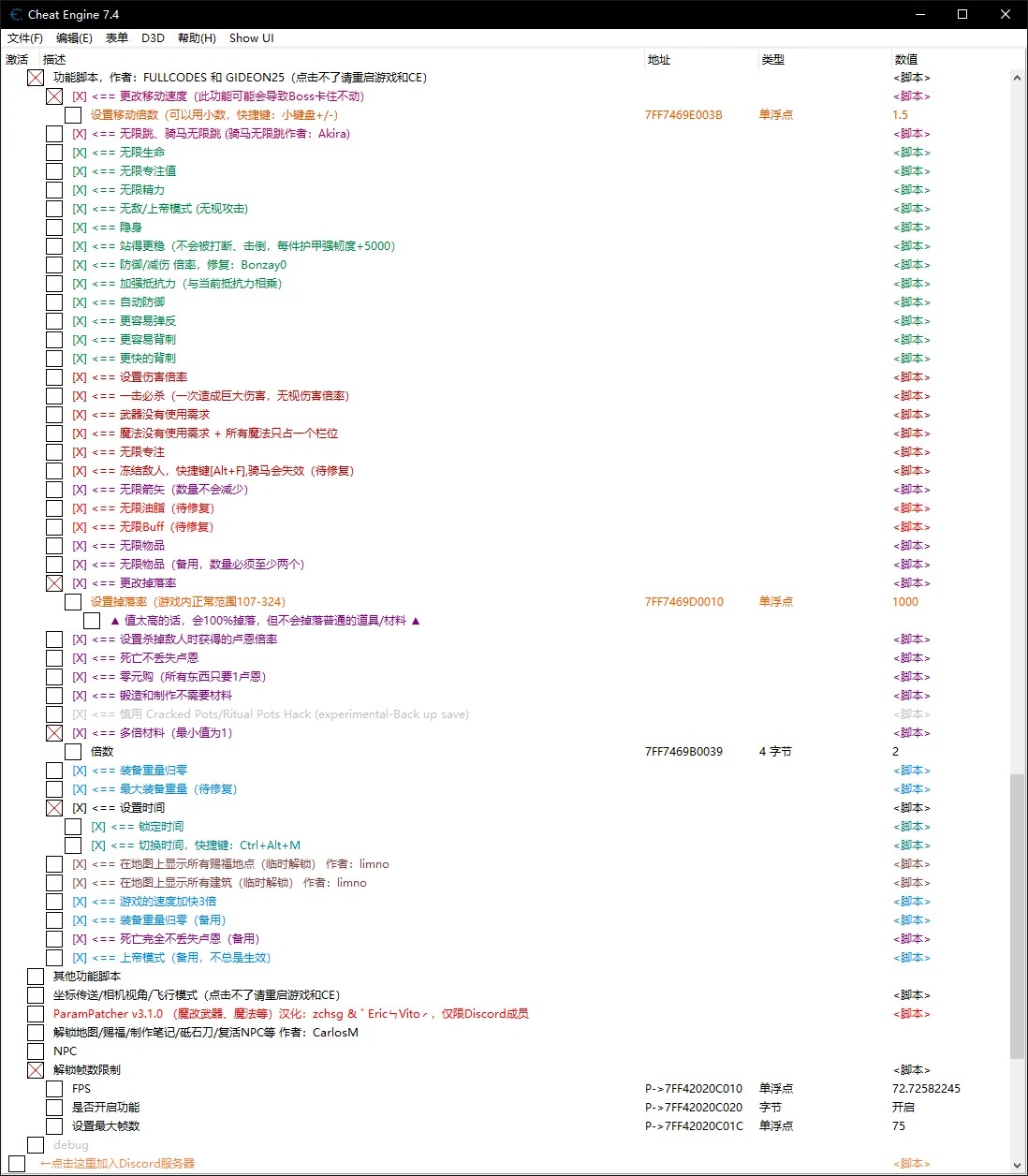Select the drop rate value 1000
The image size is (1028, 1176).
tap(905, 602)
